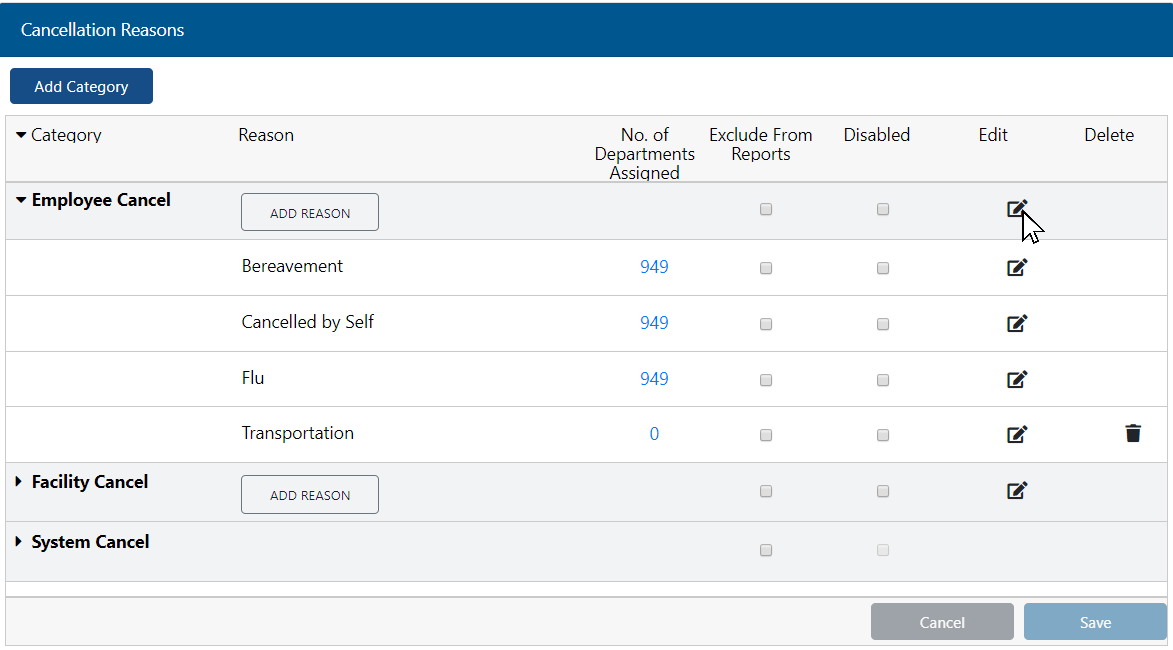Enable Exclude From Reports for System Cancel

[766, 550]
